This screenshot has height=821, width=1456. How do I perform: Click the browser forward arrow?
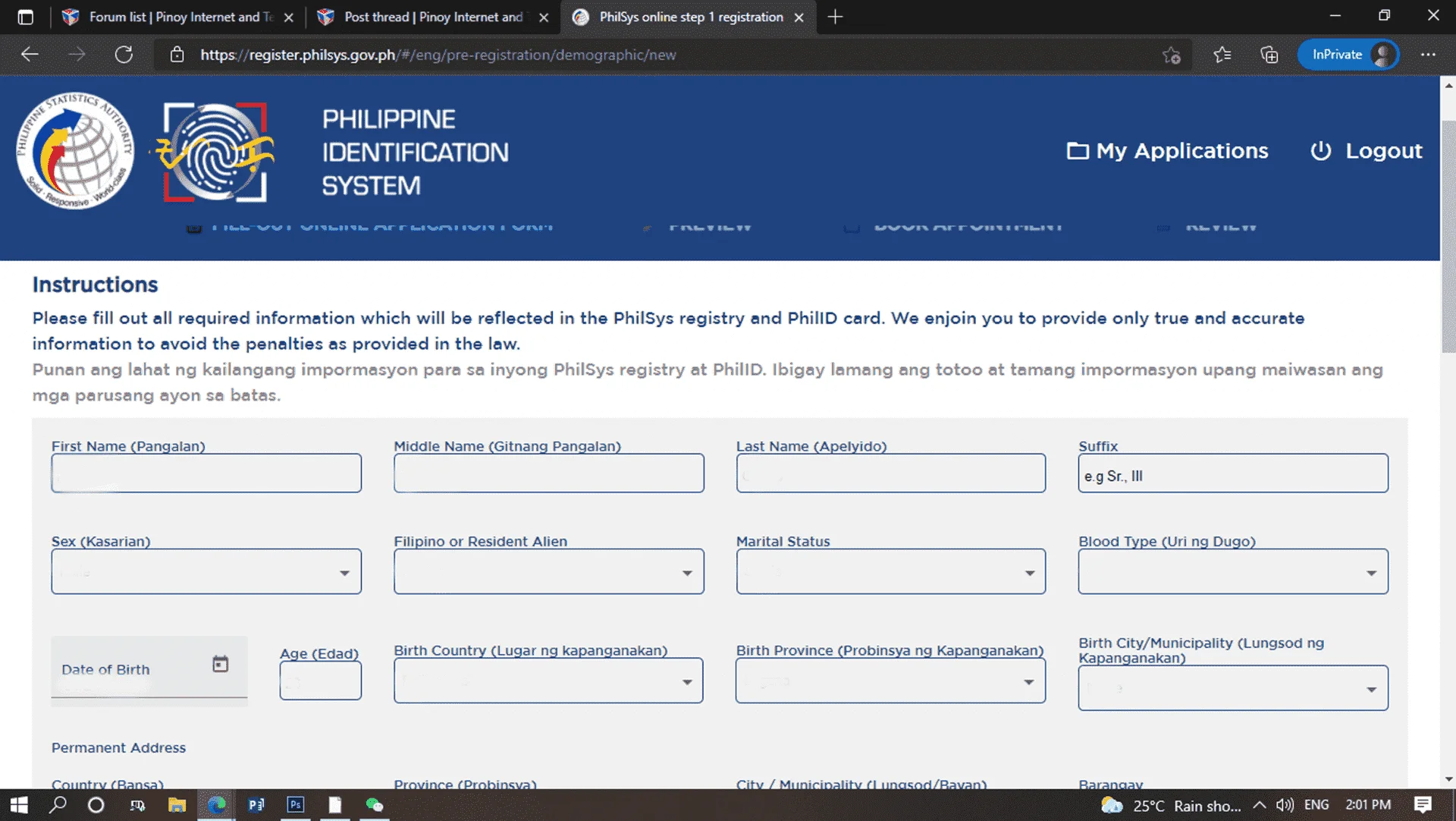(x=77, y=55)
